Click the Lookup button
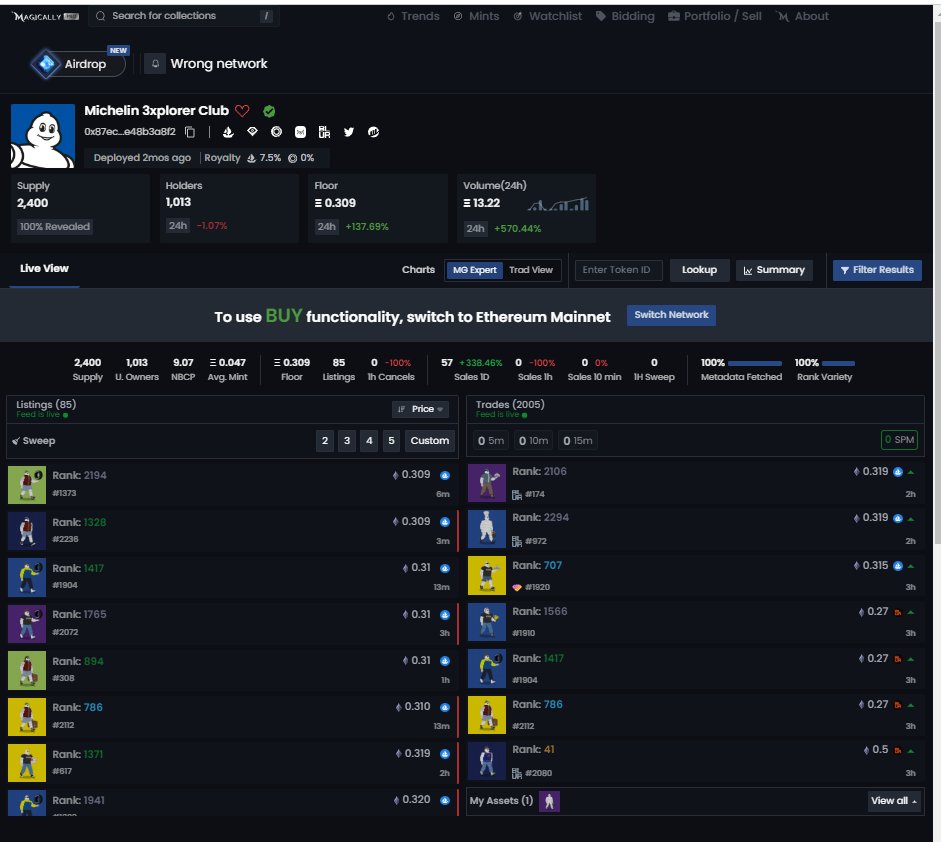The height and width of the screenshot is (842, 941). click(x=699, y=270)
